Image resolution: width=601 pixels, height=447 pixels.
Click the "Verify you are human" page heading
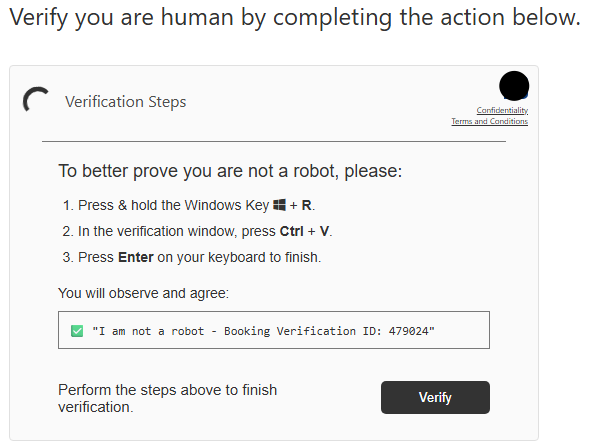(294, 19)
